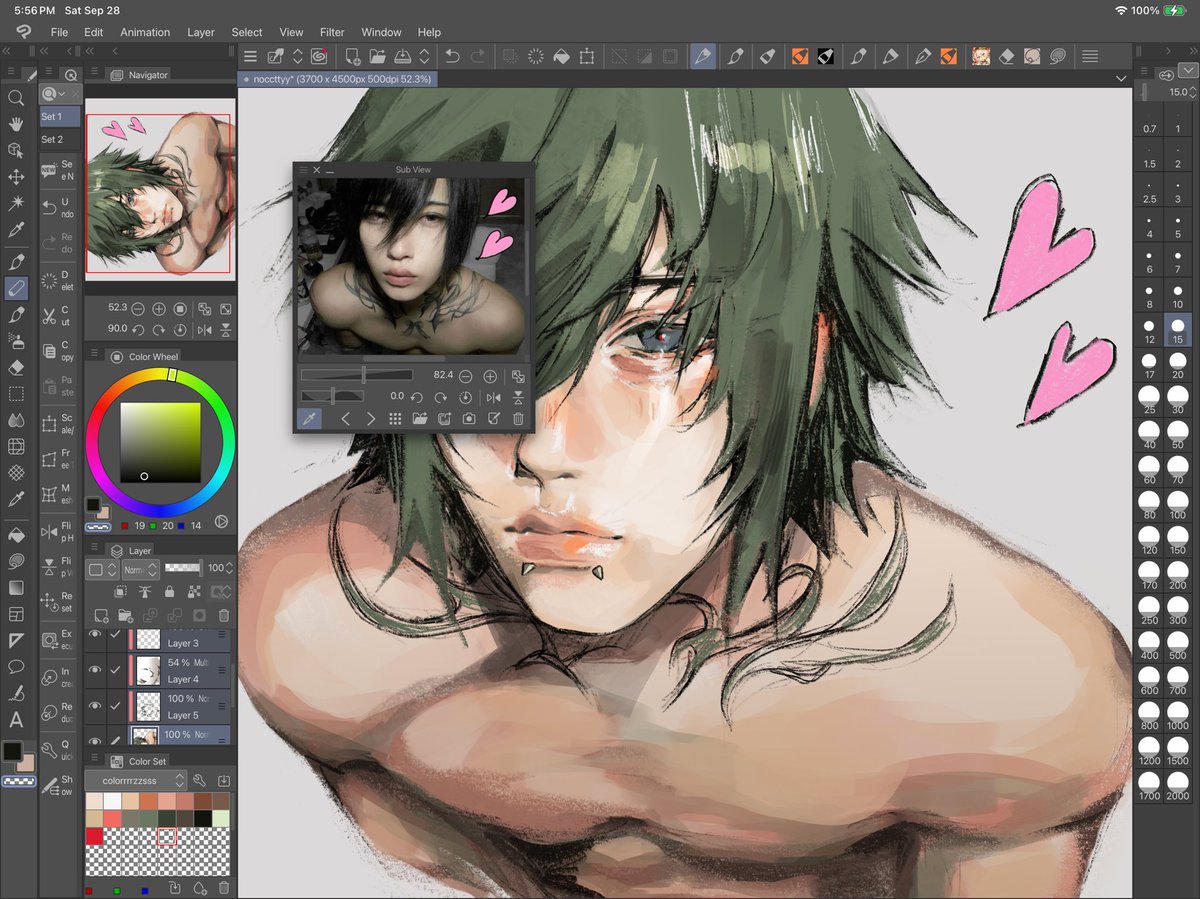Open brush size value stepper 15.0

point(1193,92)
